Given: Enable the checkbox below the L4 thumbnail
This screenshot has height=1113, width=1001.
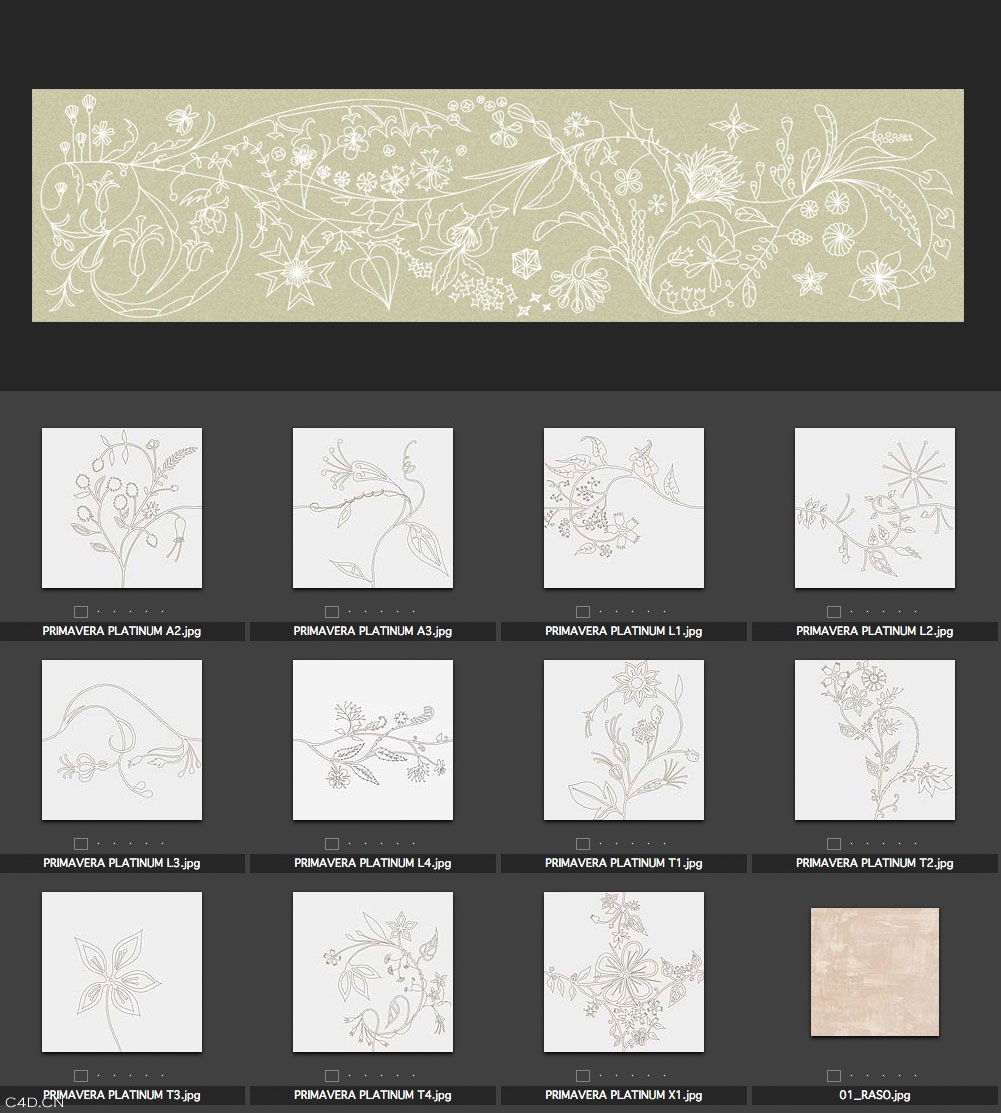Looking at the screenshot, I should [x=332, y=844].
